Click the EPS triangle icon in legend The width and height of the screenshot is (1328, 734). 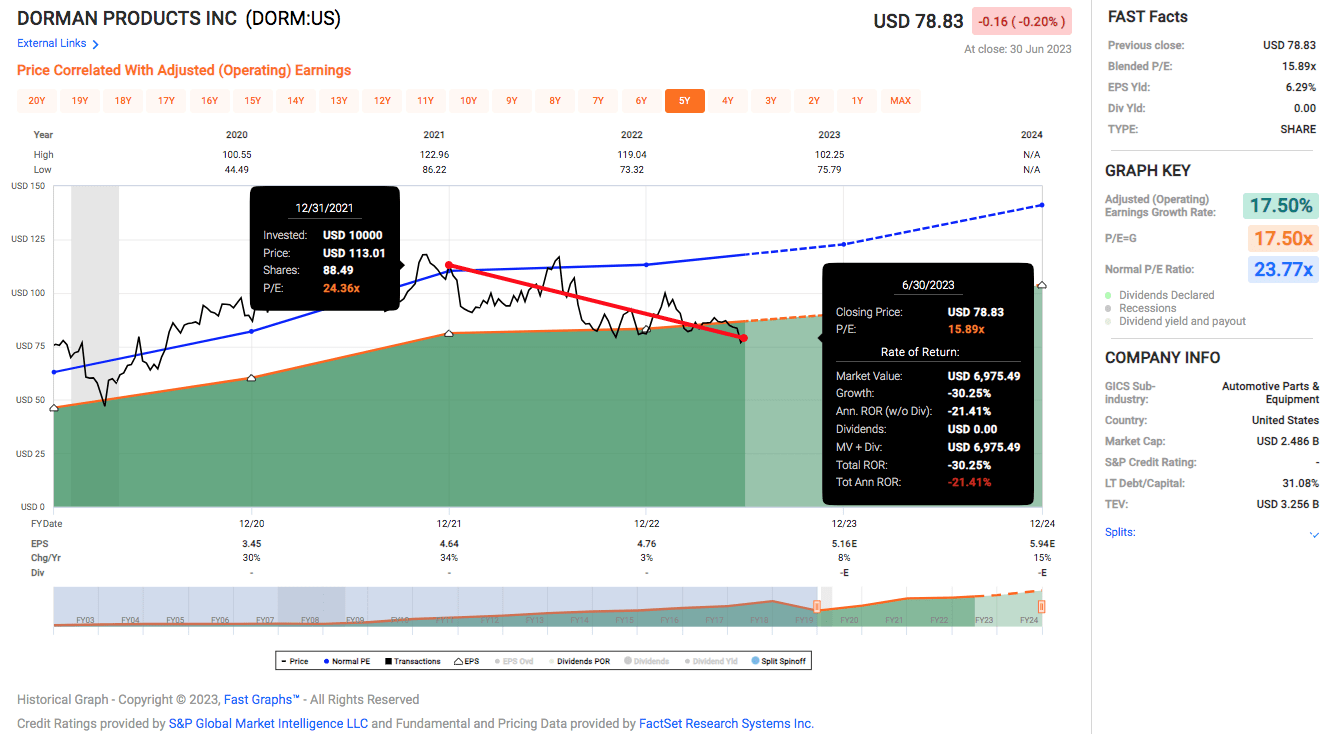pos(458,660)
